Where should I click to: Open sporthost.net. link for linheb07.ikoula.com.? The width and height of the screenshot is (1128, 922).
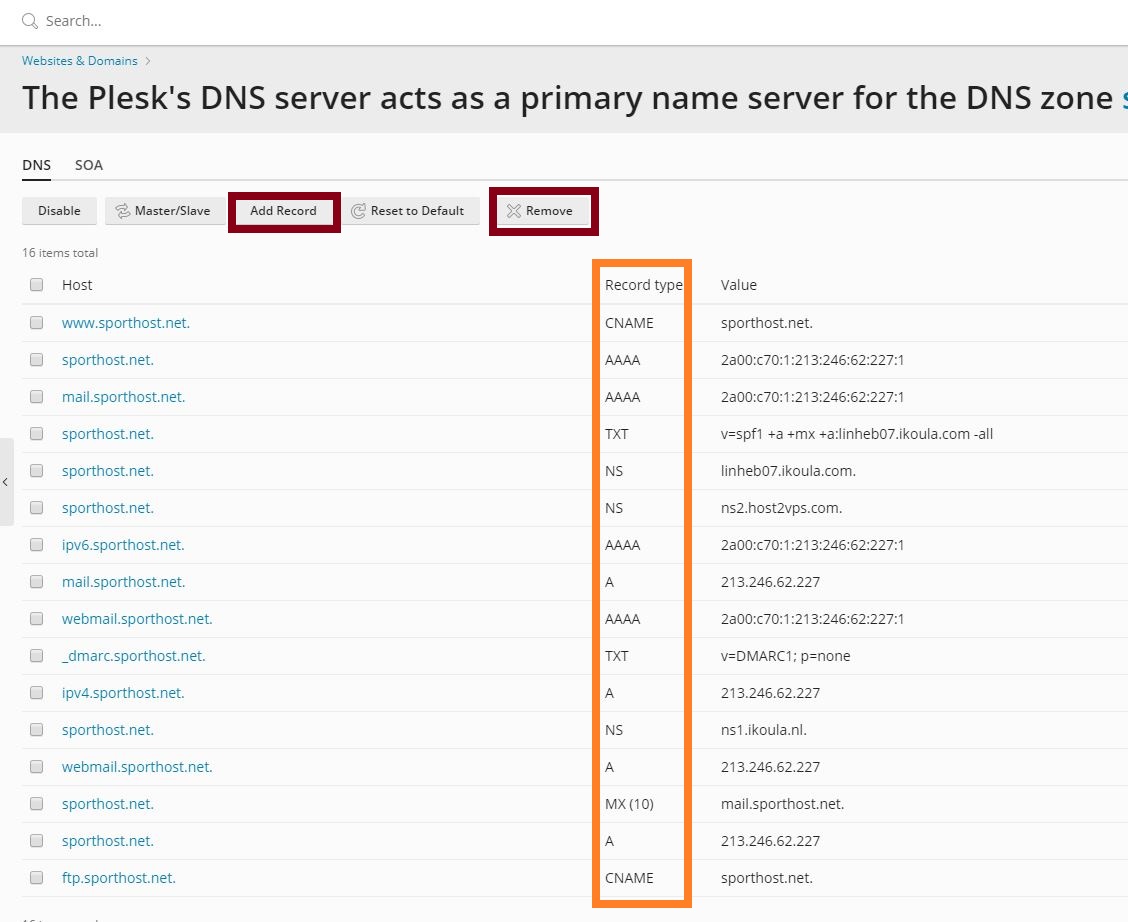click(x=108, y=471)
